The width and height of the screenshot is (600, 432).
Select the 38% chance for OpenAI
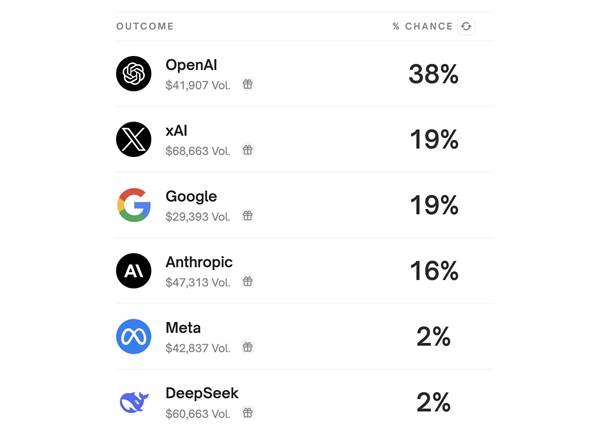point(434,74)
